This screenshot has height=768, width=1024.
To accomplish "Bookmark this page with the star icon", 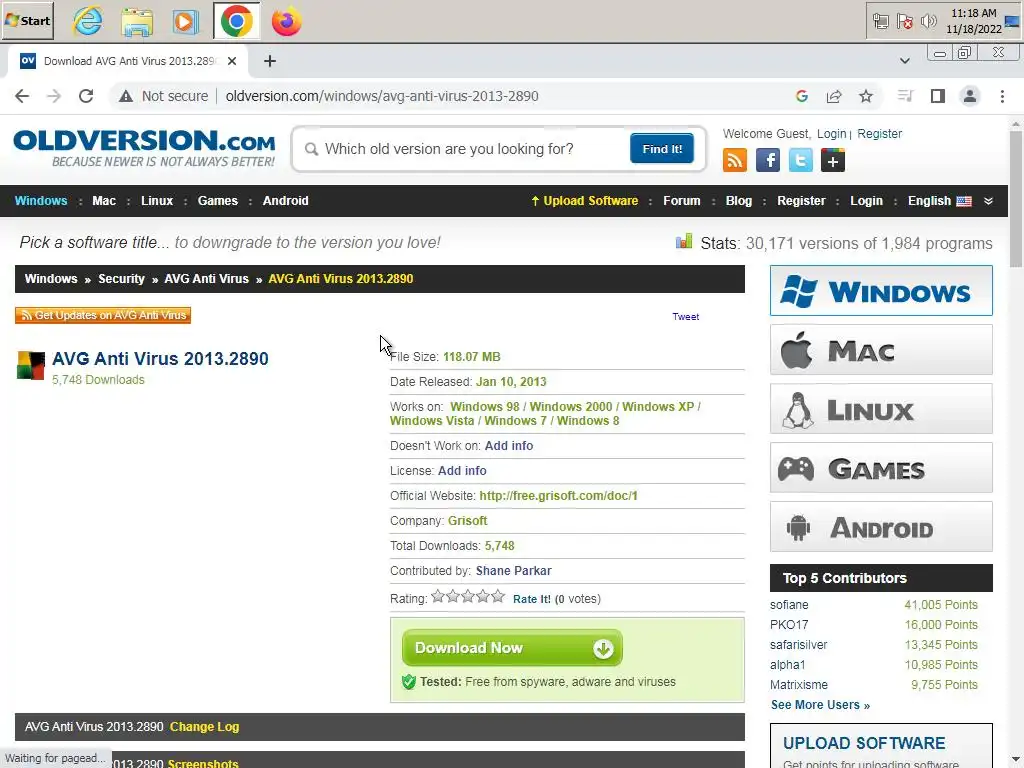I will (x=866, y=97).
